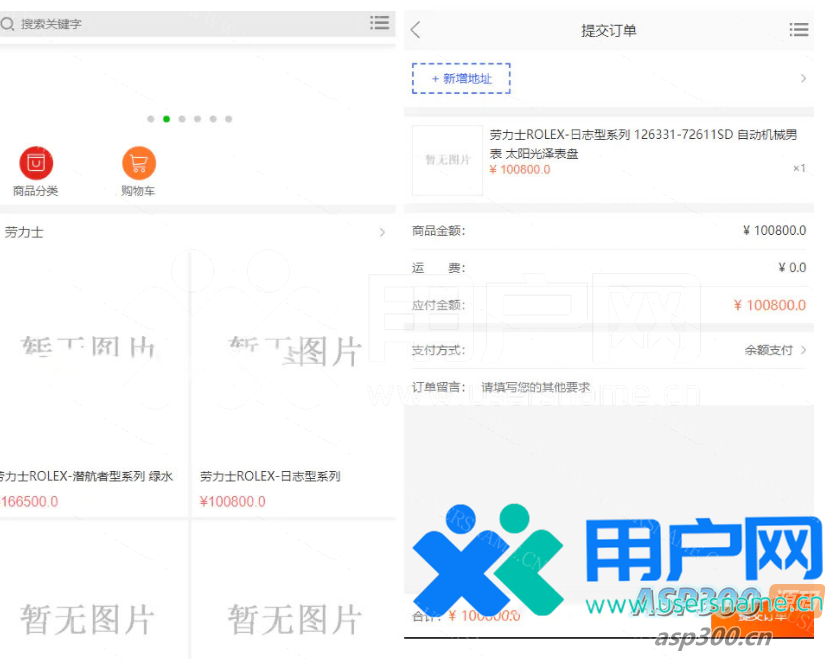Click order item title 劳力士ROLEX-日志型系列 126331
Image resolution: width=825 pixels, height=659 pixels.
(x=643, y=144)
